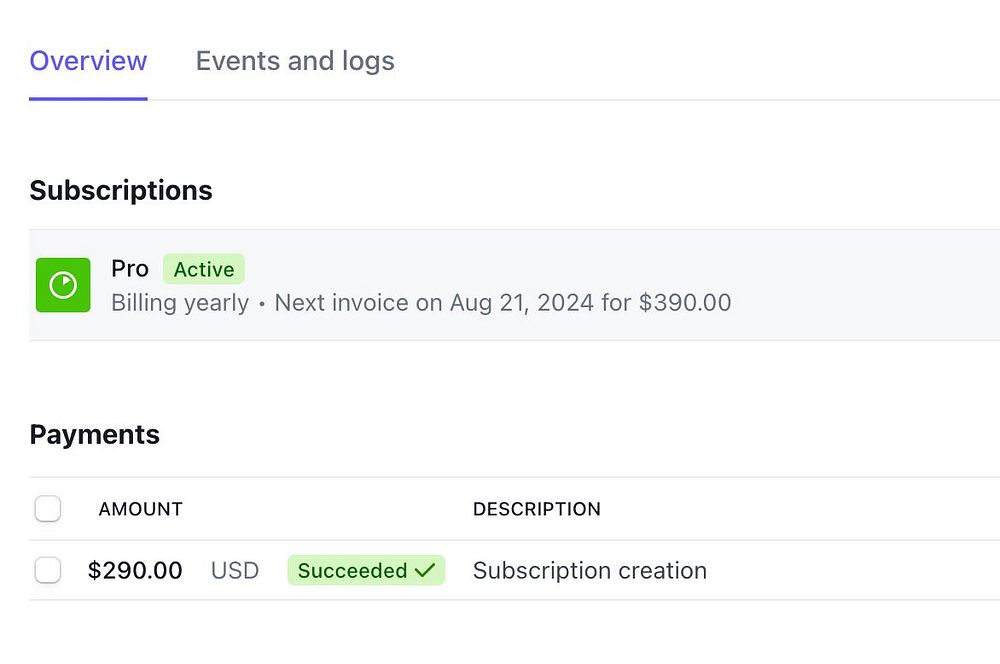Viewport: 1000px width, 664px height.
Task: Click the Payments section heading
Action: click(95, 434)
